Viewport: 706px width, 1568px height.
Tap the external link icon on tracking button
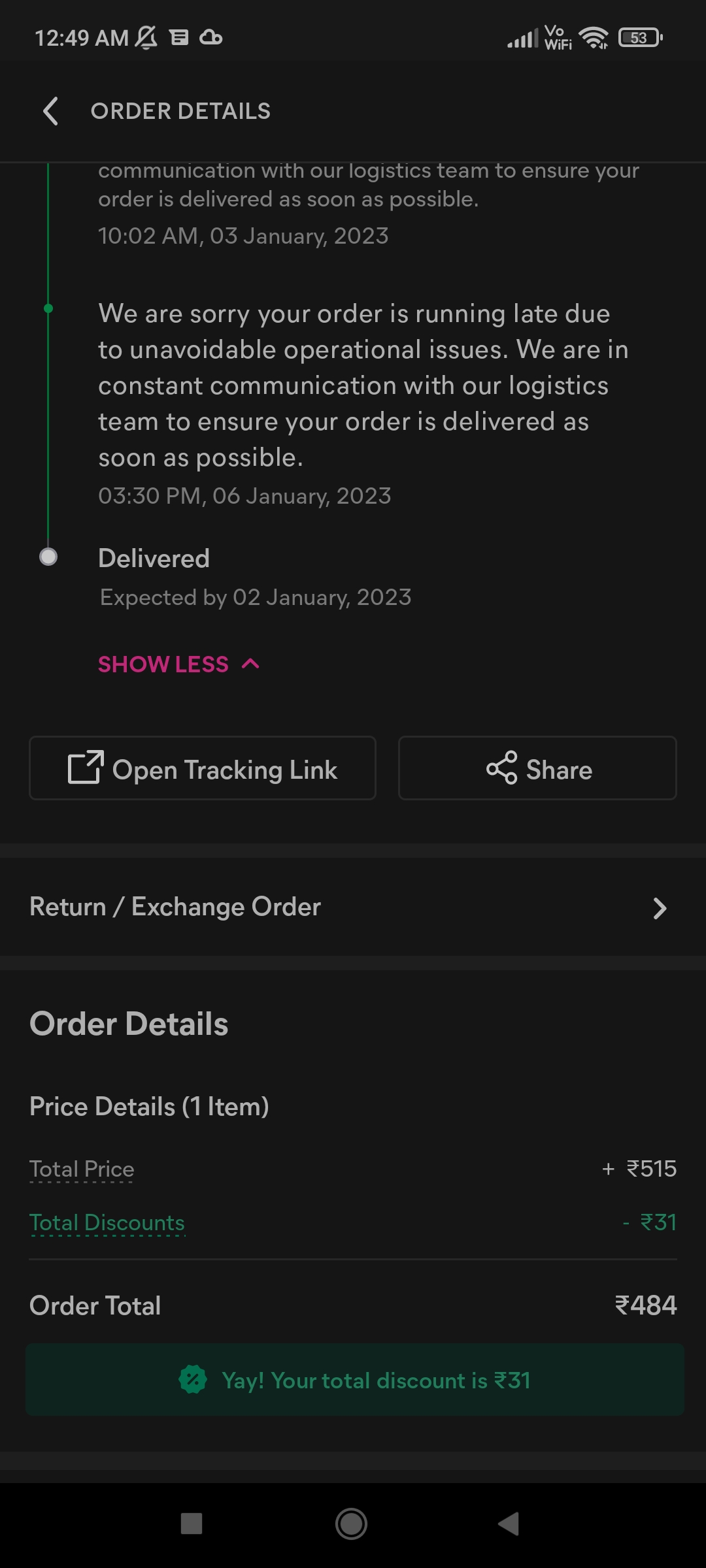tap(86, 768)
